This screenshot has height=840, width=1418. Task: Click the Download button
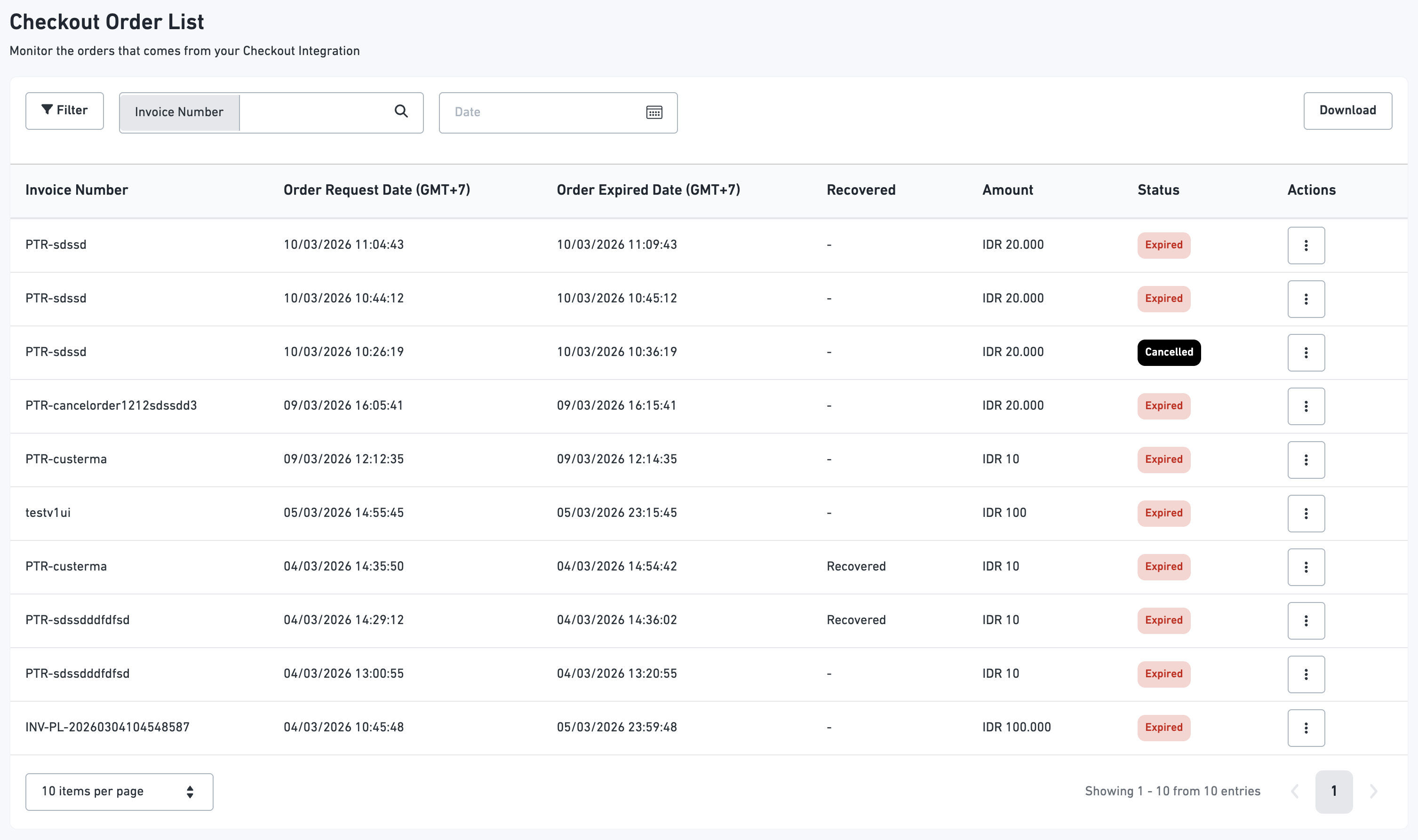click(x=1346, y=111)
